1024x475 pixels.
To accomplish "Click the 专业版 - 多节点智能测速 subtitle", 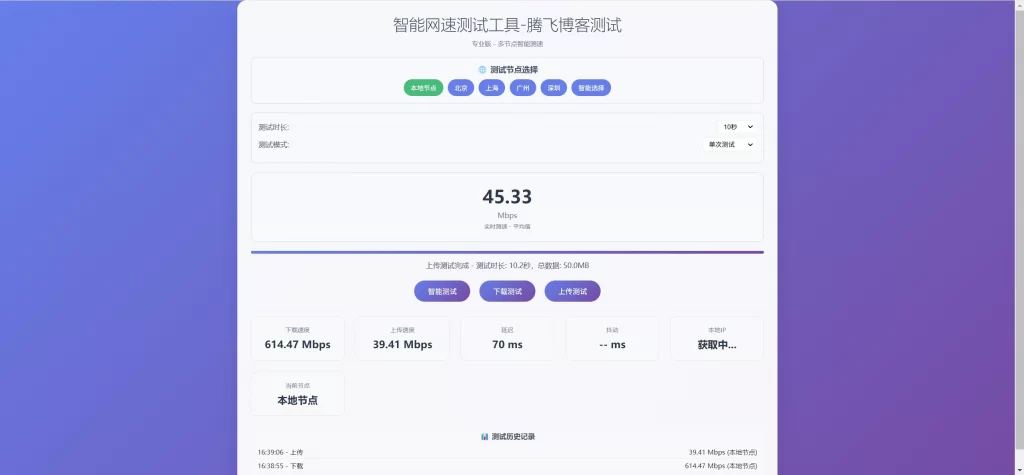I will 507,44.
